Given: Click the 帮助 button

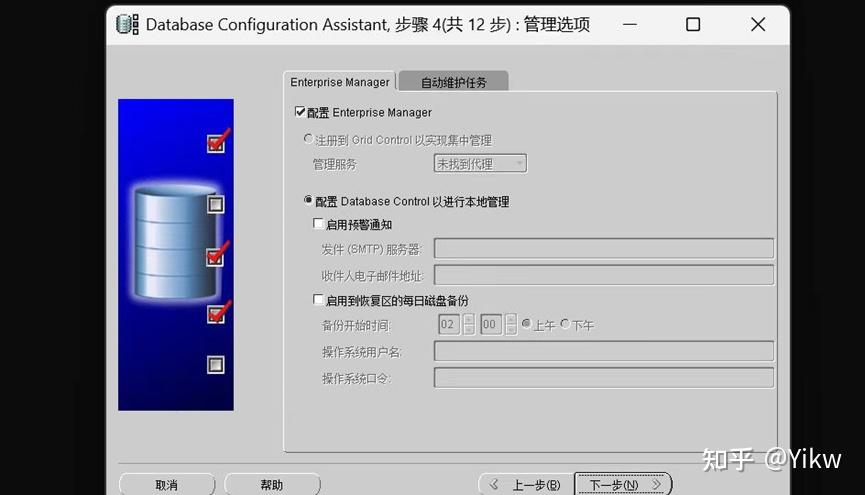Looking at the screenshot, I should 272,485.
